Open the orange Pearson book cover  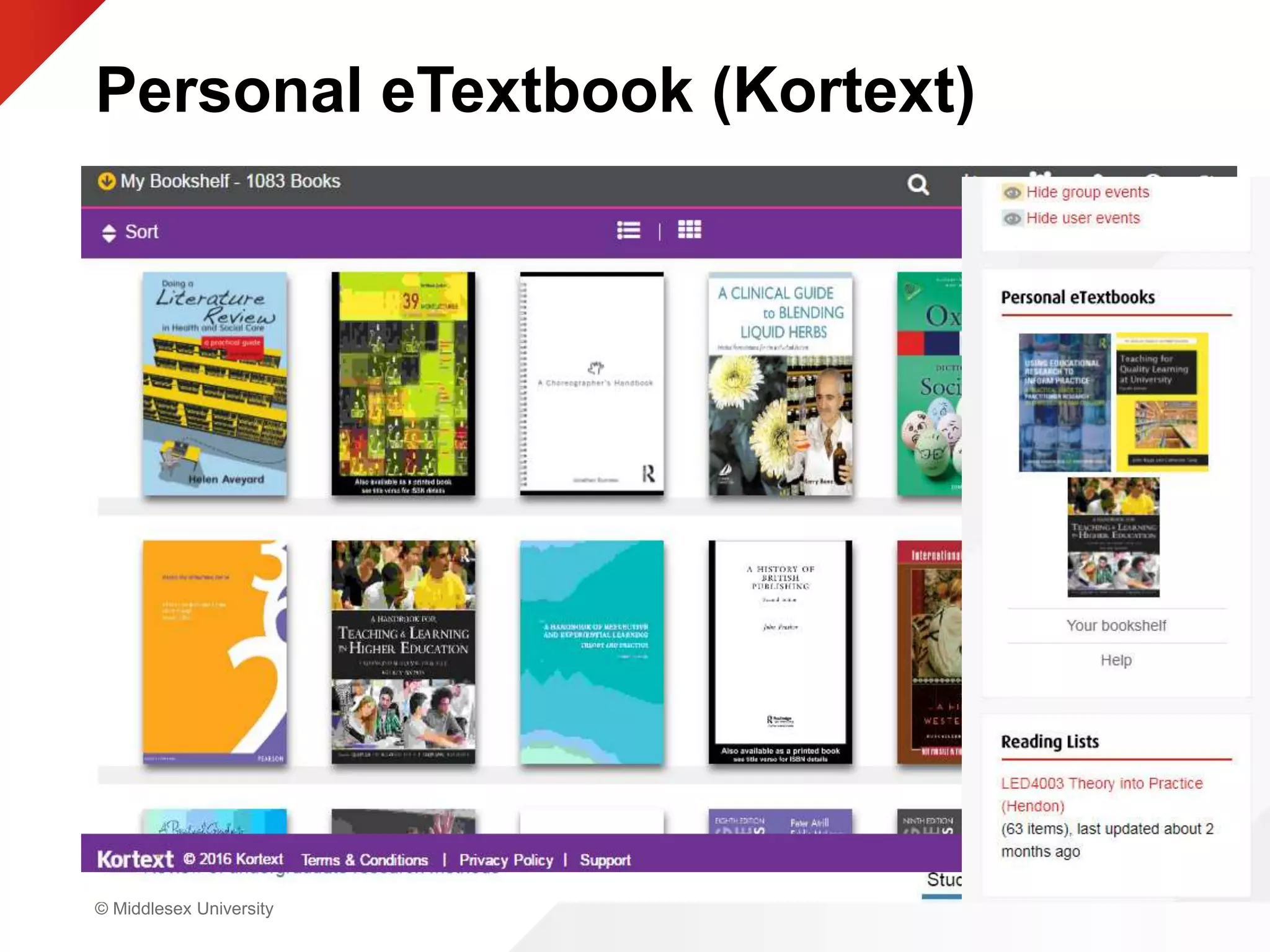215,652
